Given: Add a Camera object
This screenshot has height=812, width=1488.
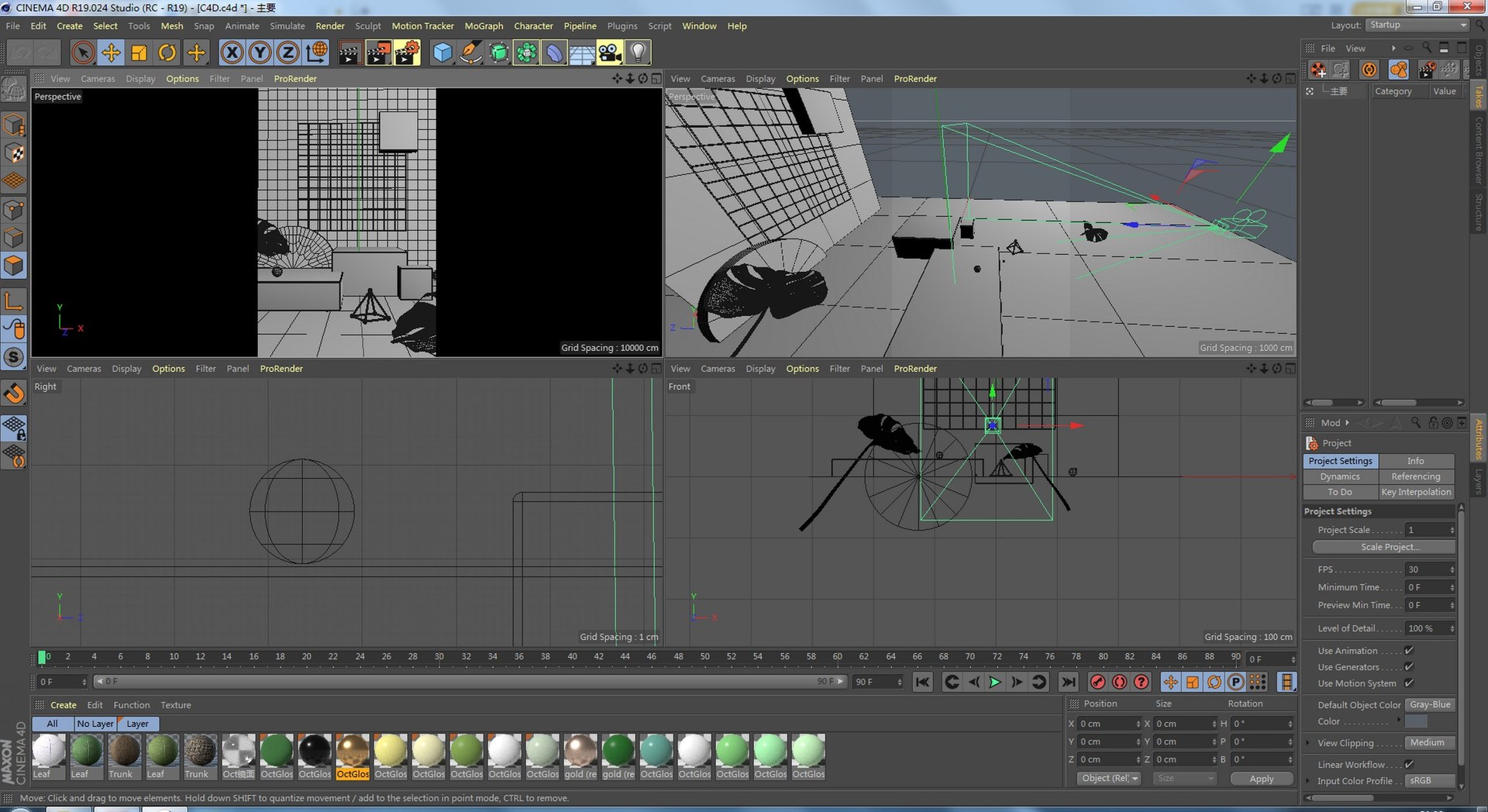Looking at the screenshot, I should [x=610, y=53].
